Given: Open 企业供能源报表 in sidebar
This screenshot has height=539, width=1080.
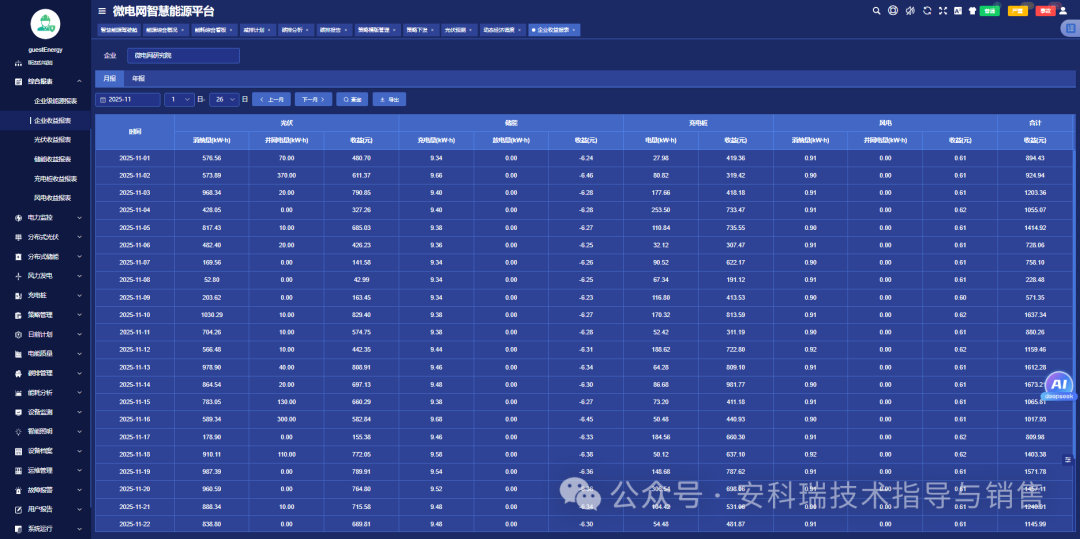Looking at the screenshot, I should click(56, 101).
